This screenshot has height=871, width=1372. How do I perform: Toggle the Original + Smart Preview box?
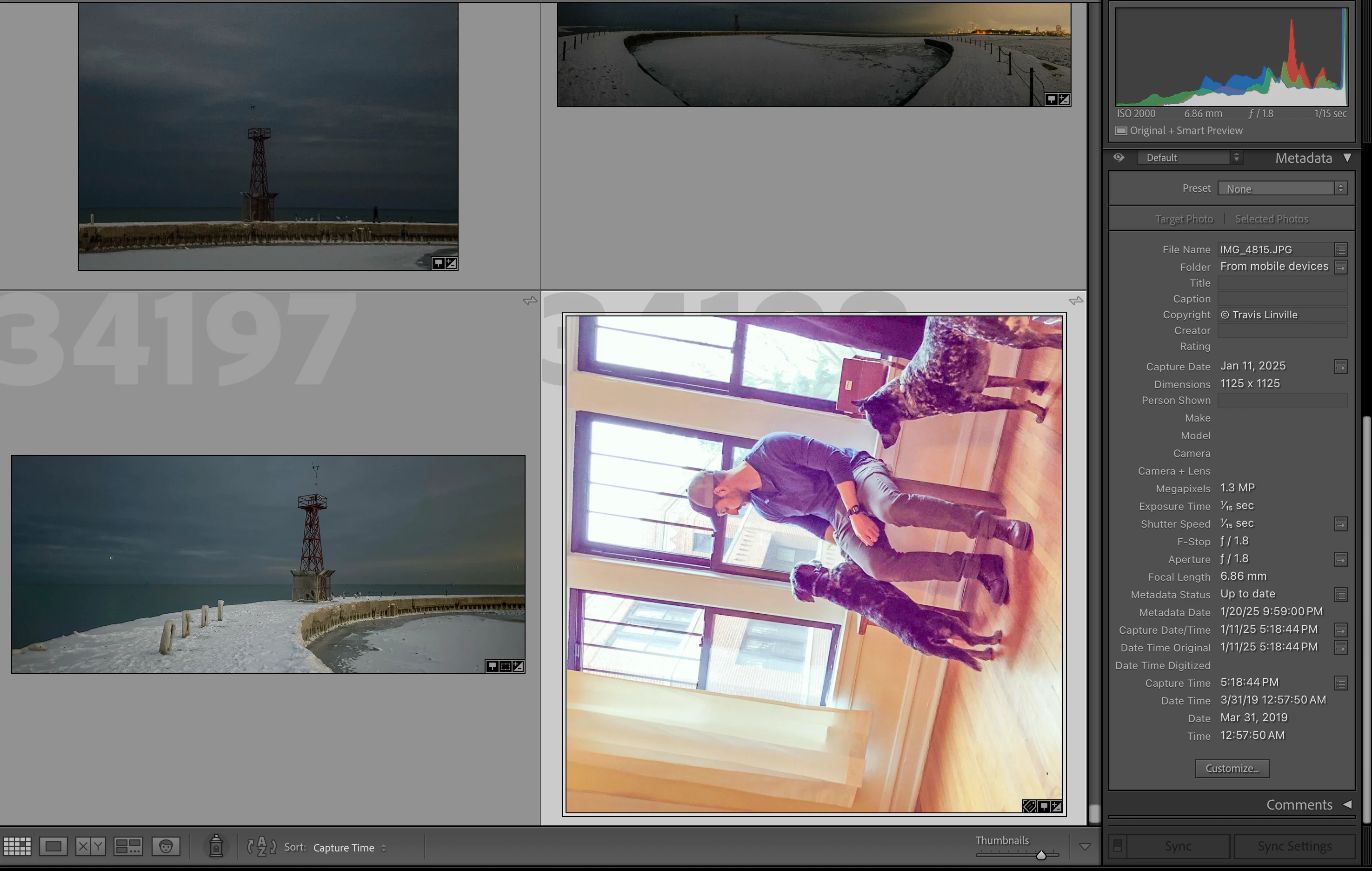[1121, 131]
